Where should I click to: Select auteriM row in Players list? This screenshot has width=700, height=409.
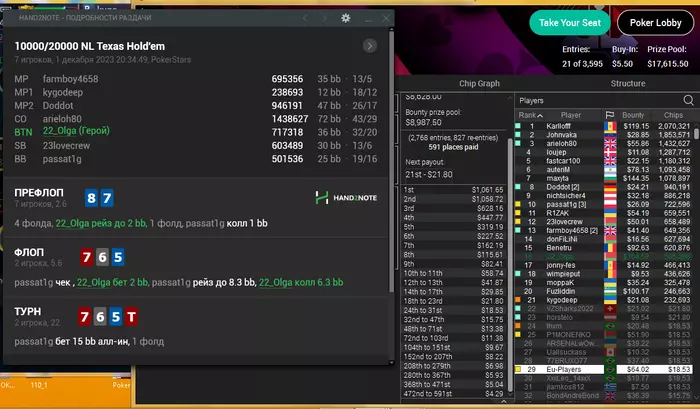[x=603, y=170]
